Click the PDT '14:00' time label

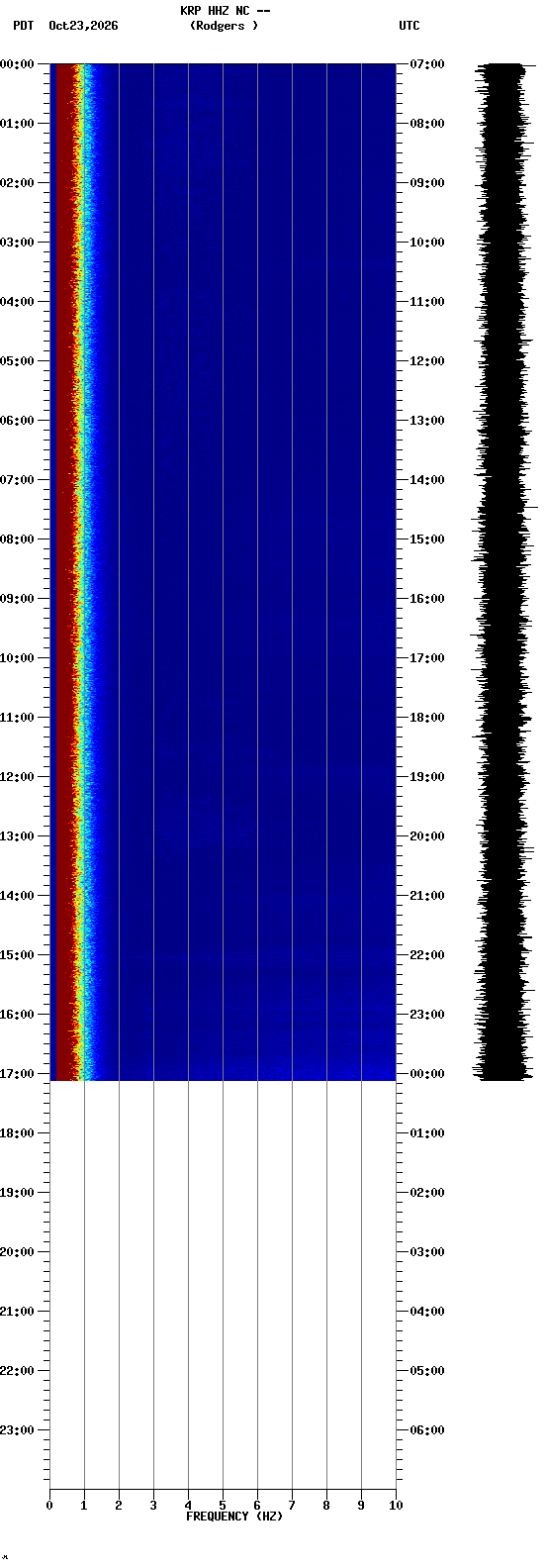click(17, 896)
